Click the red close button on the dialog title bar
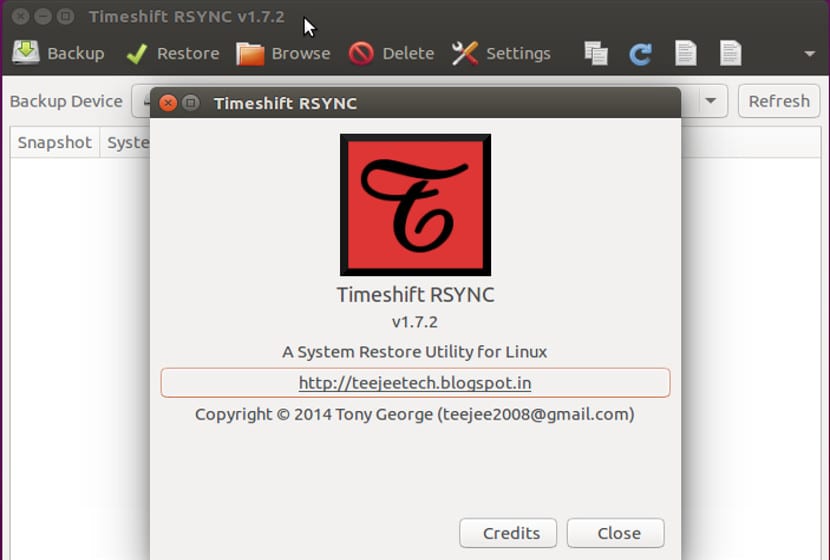830x560 pixels. tap(168, 103)
